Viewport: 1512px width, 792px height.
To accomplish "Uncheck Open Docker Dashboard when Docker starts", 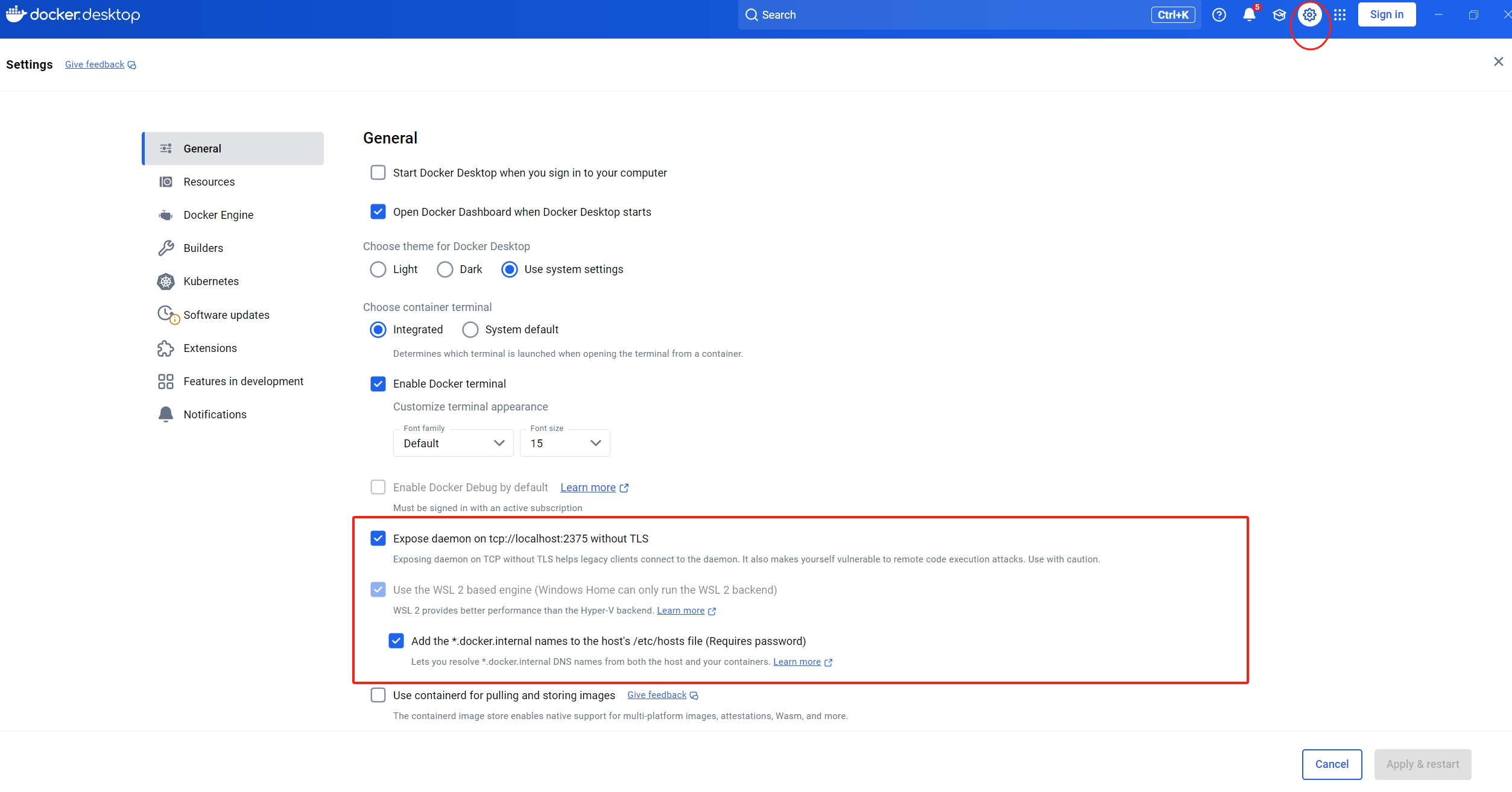I will click(378, 212).
